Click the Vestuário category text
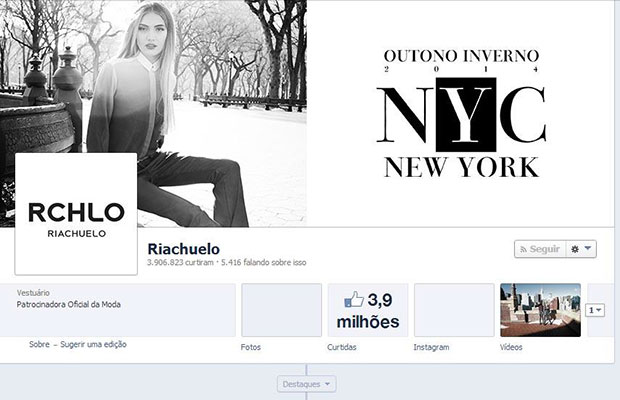This screenshot has width=620, height=400. [33, 293]
